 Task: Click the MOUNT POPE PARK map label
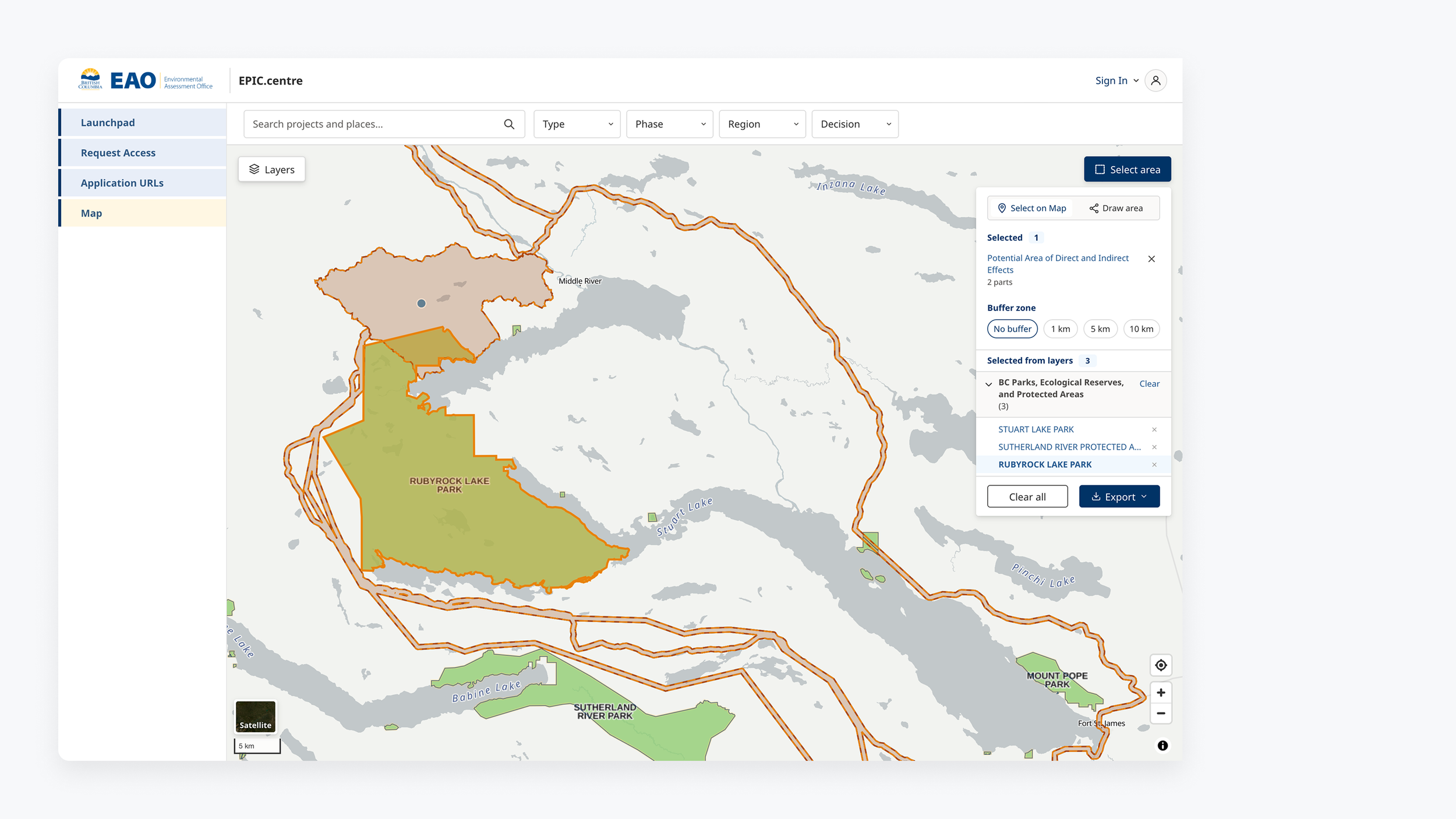[1057, 680]
